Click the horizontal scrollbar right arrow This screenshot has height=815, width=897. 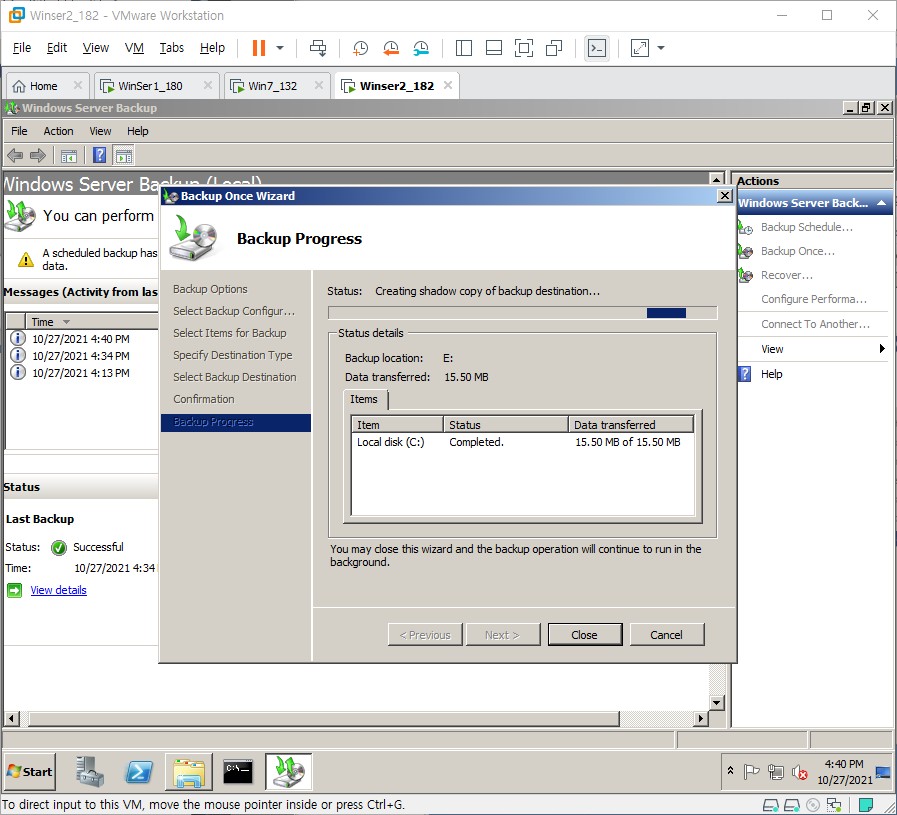coord(701,718)
